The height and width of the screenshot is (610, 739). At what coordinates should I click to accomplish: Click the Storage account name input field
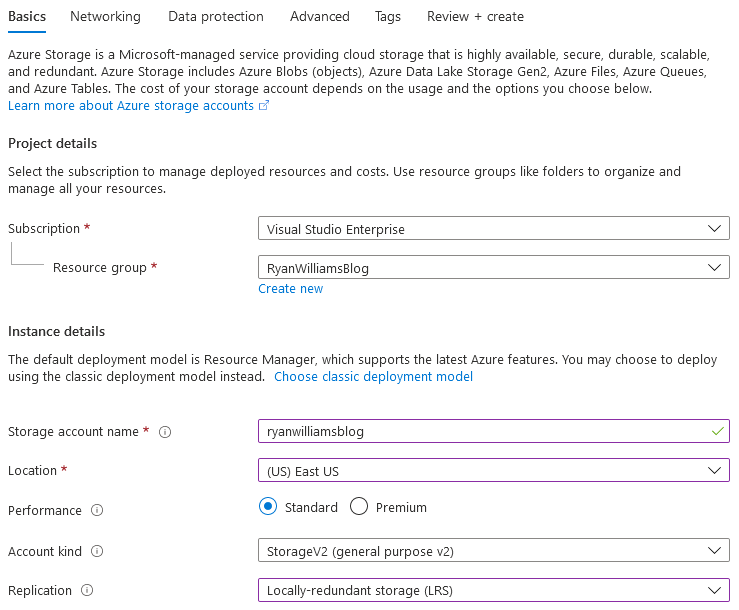pos(493,431)
